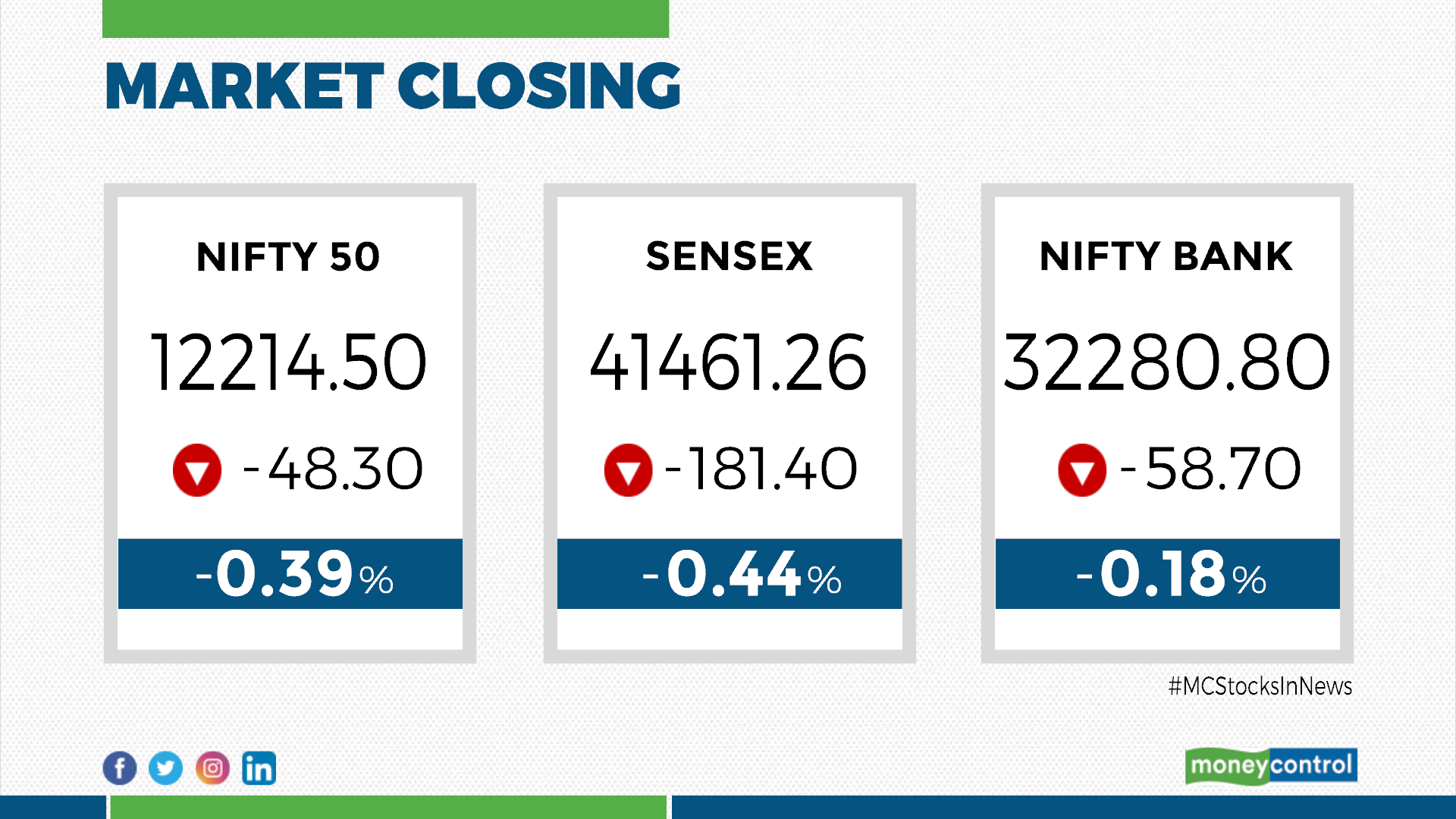
Task: Click the red down arrow beside -48.30
Action: (197, 470)
